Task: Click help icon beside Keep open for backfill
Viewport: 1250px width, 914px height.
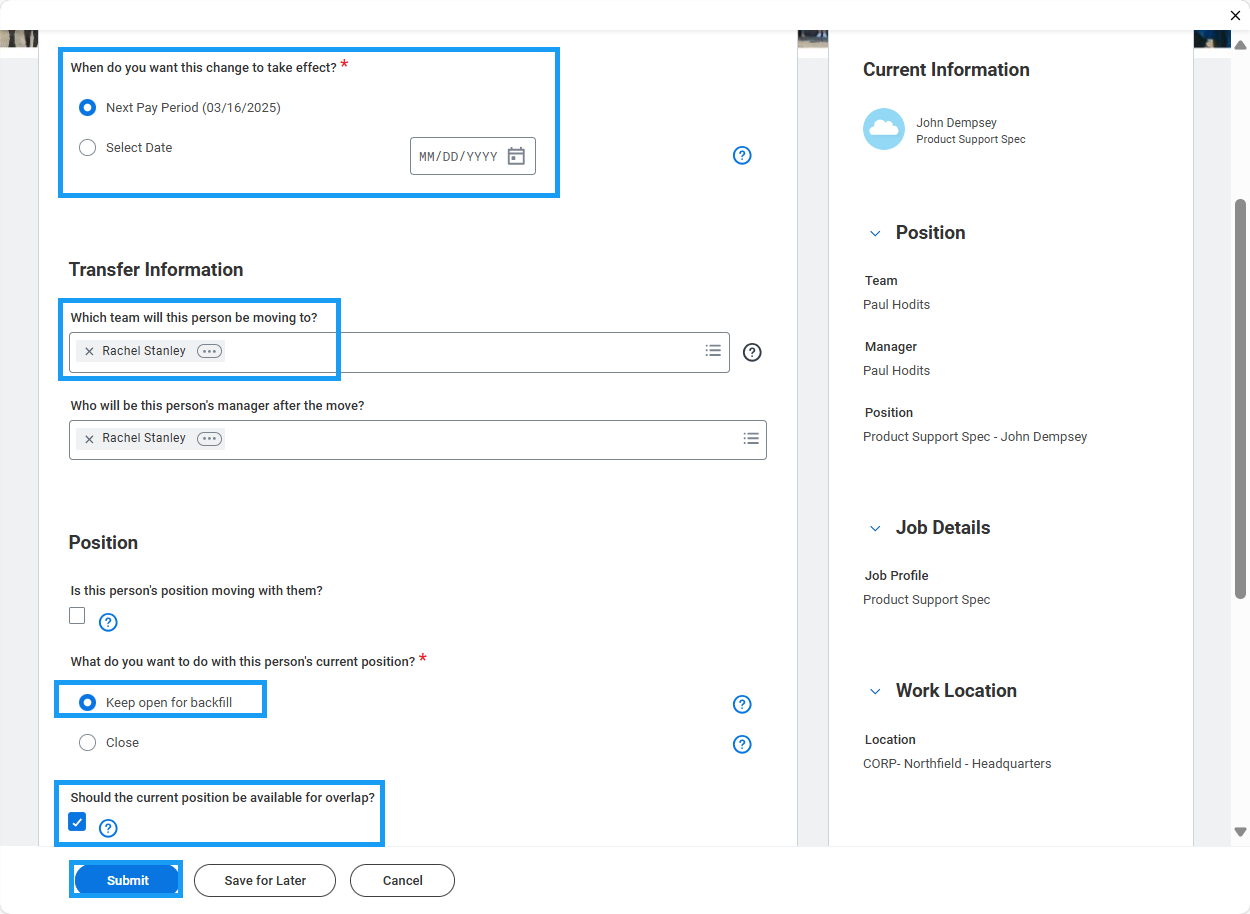Action: pyautogui.click(x=742, y=704)
